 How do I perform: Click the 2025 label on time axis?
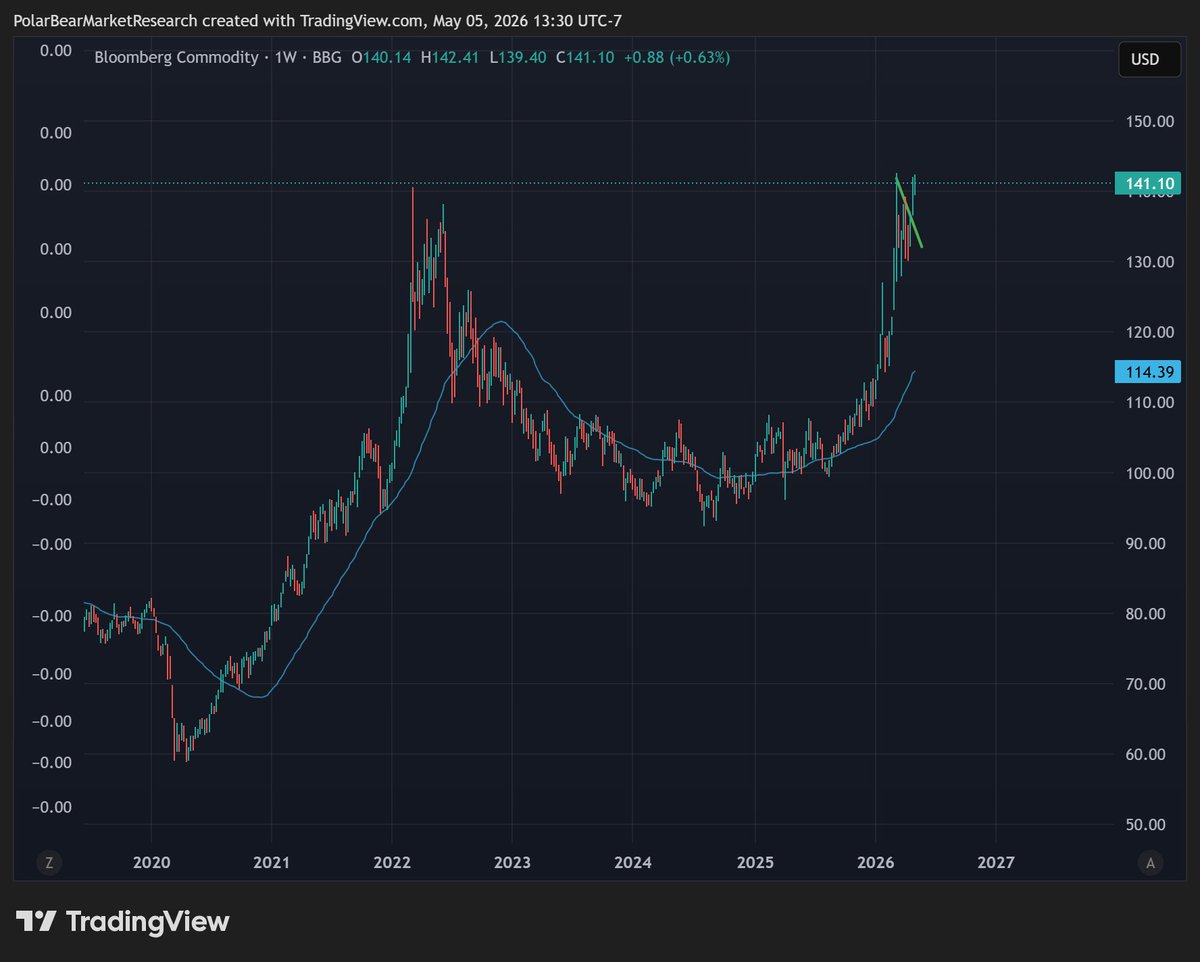(754, 862)
